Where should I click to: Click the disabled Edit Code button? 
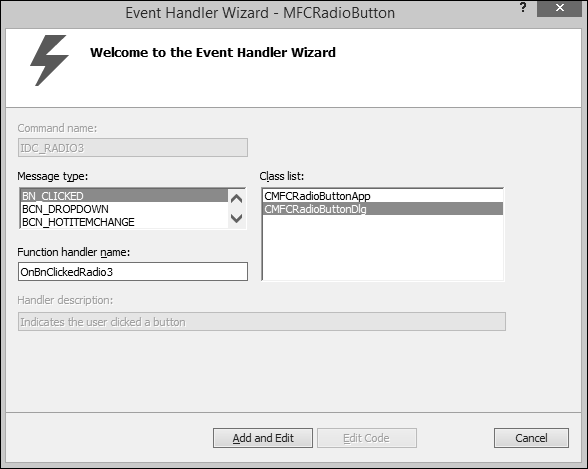[367, 438]
